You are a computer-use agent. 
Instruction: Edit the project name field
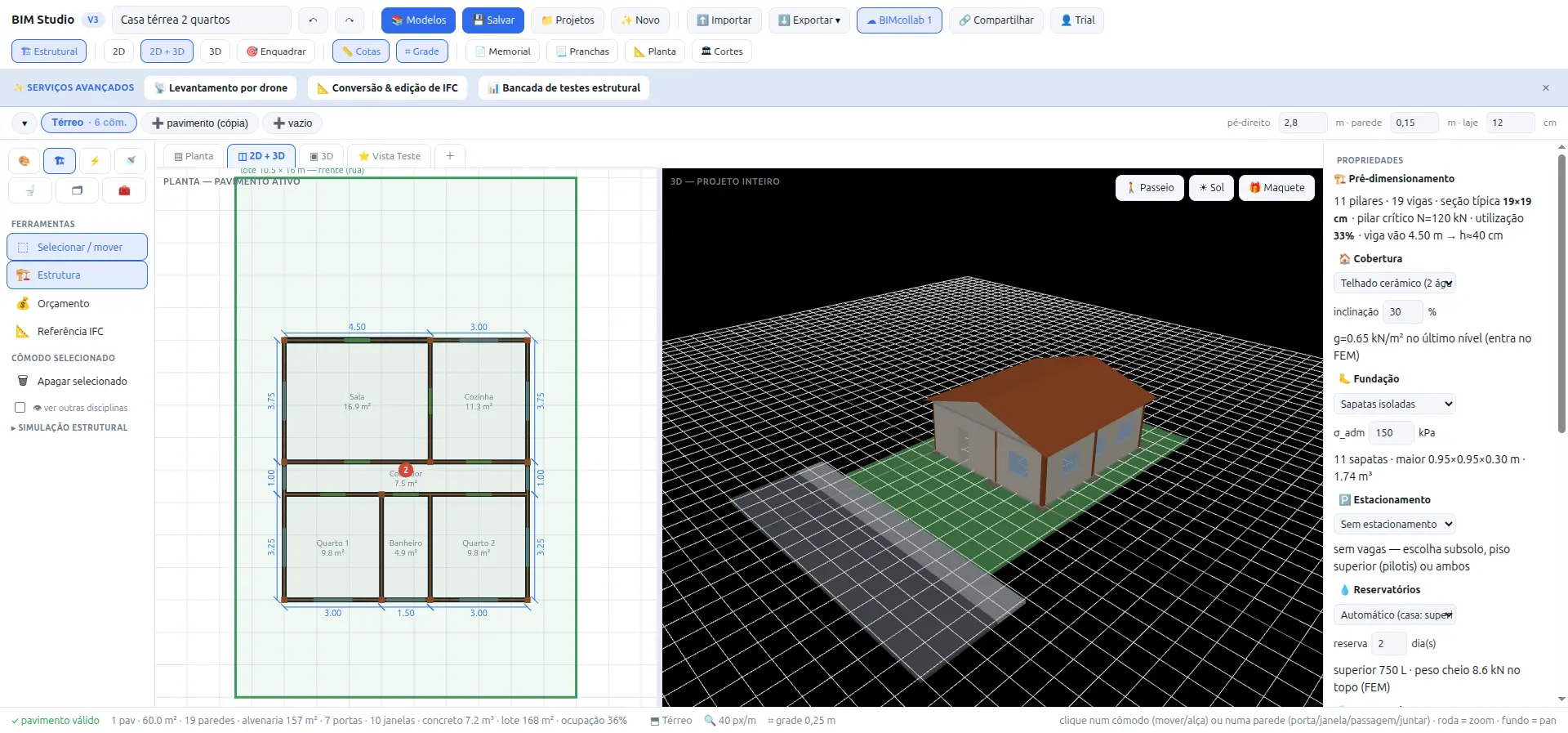point(201,20)
